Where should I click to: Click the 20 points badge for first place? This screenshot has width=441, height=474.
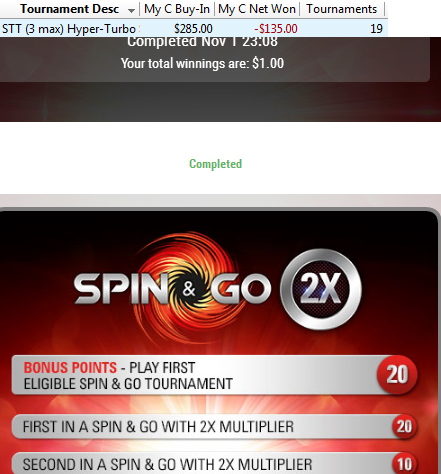click(404, 427)
